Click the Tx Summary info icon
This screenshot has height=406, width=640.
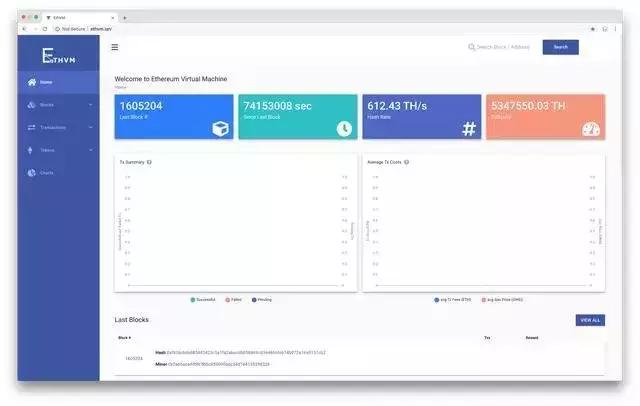coord(149,162)
